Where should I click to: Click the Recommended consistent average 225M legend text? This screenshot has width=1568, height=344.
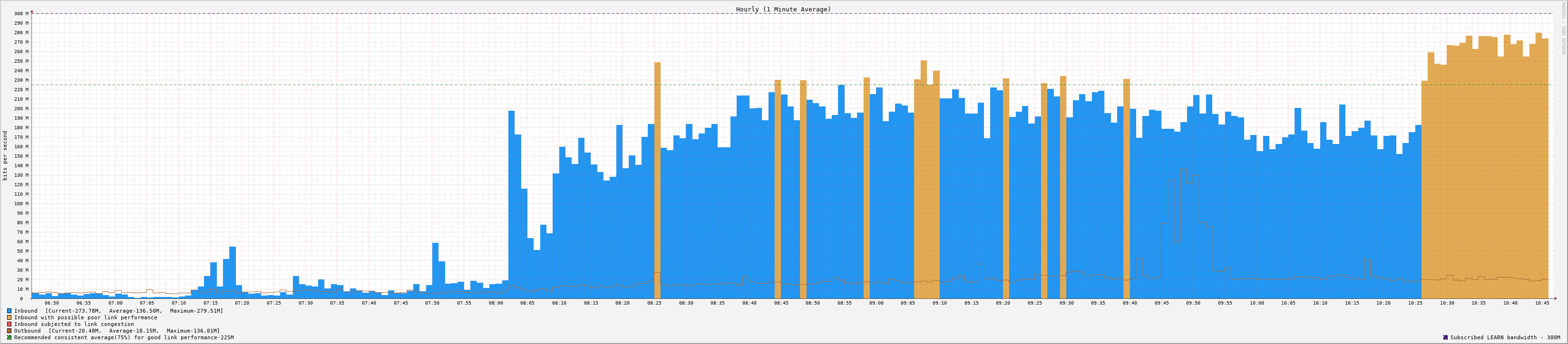tap(124, 337)
